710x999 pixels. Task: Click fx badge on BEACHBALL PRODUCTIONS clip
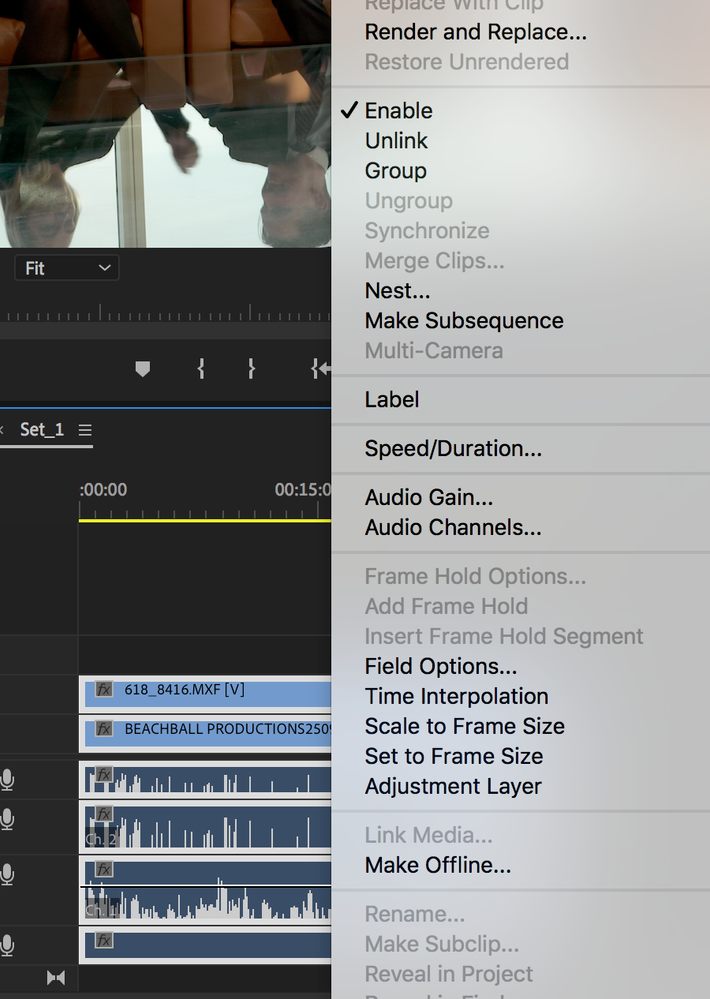pos(104,729)
